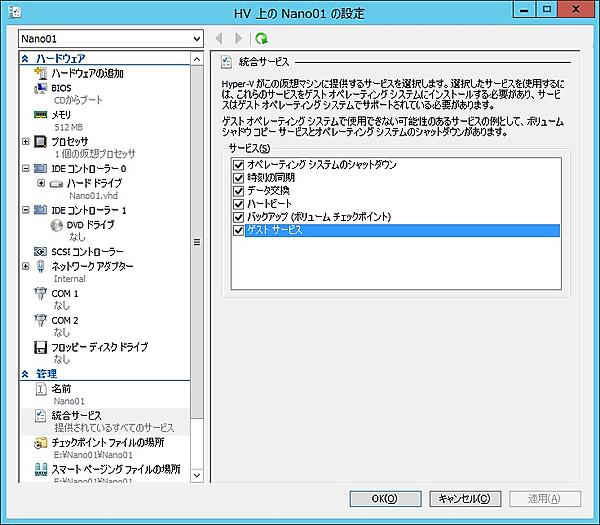Click the 統合サービス icon in left tree
The height and width of the screenshot is (525, 600).
pyautogui.click(x=41, y=416)
